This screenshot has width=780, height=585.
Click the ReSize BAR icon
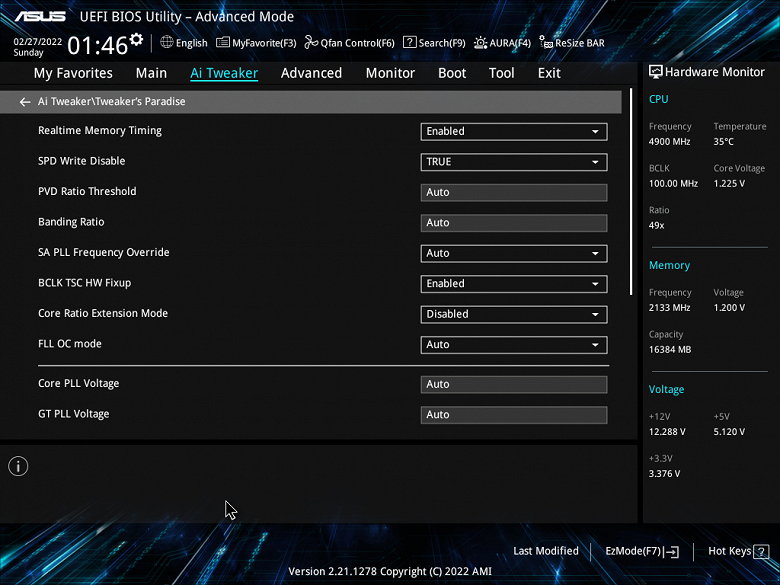click(x=546, y=43)
